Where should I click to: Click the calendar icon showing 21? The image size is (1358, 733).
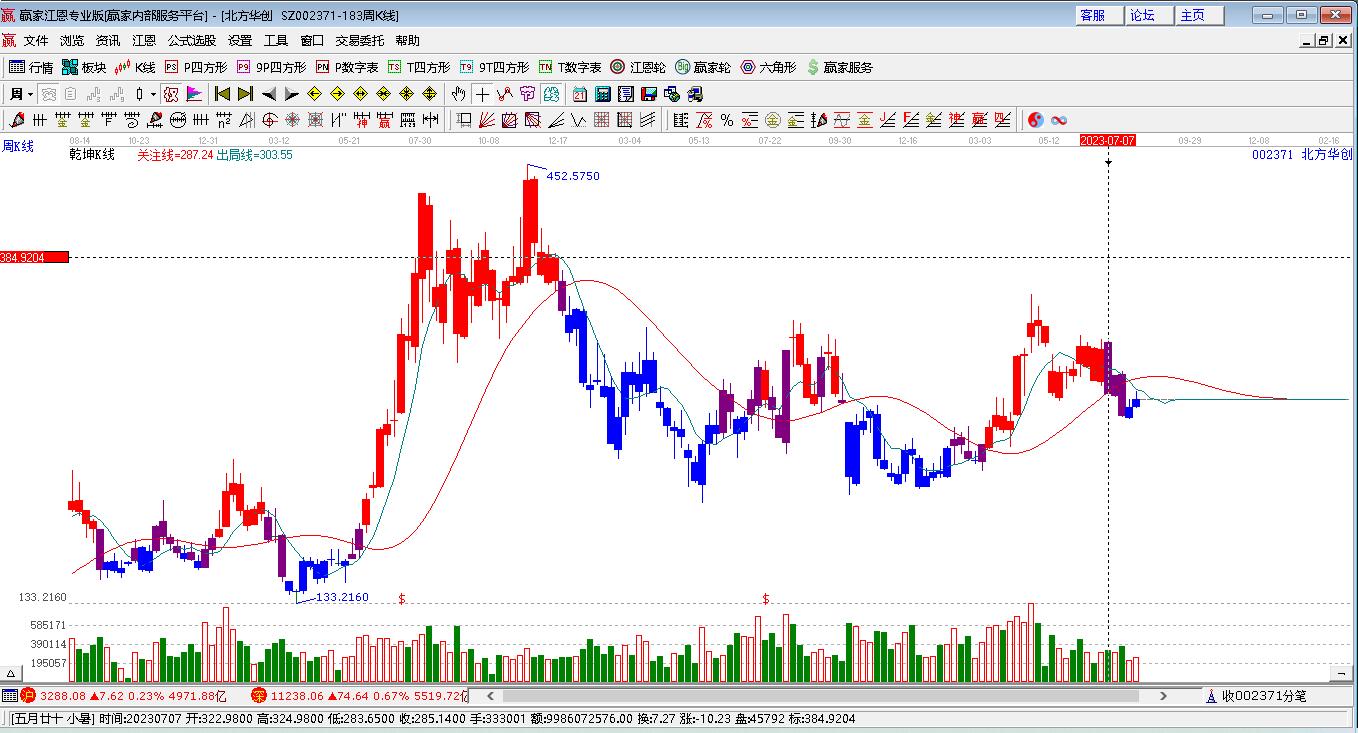pos(580,94)
